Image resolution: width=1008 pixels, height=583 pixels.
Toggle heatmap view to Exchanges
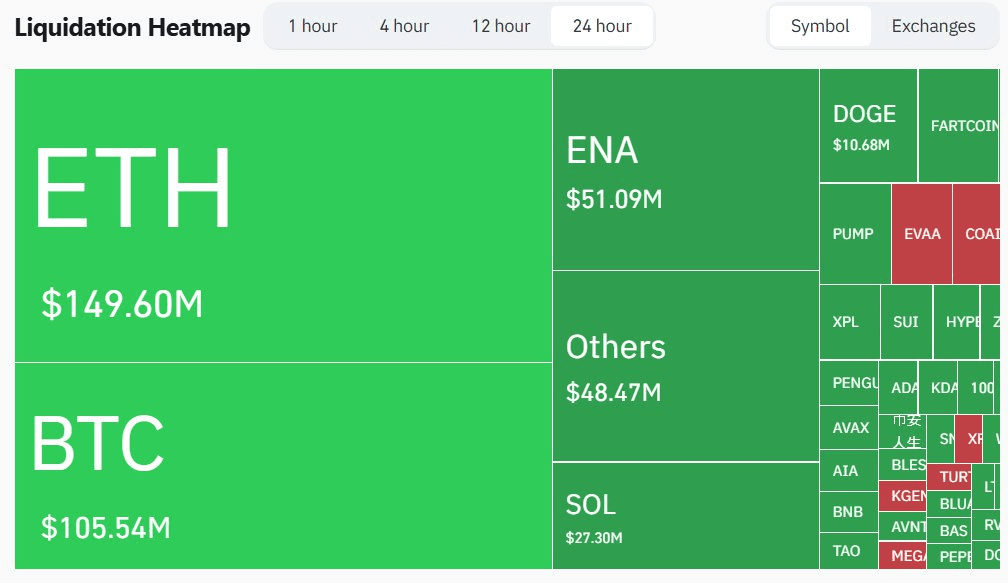[933, 26]
